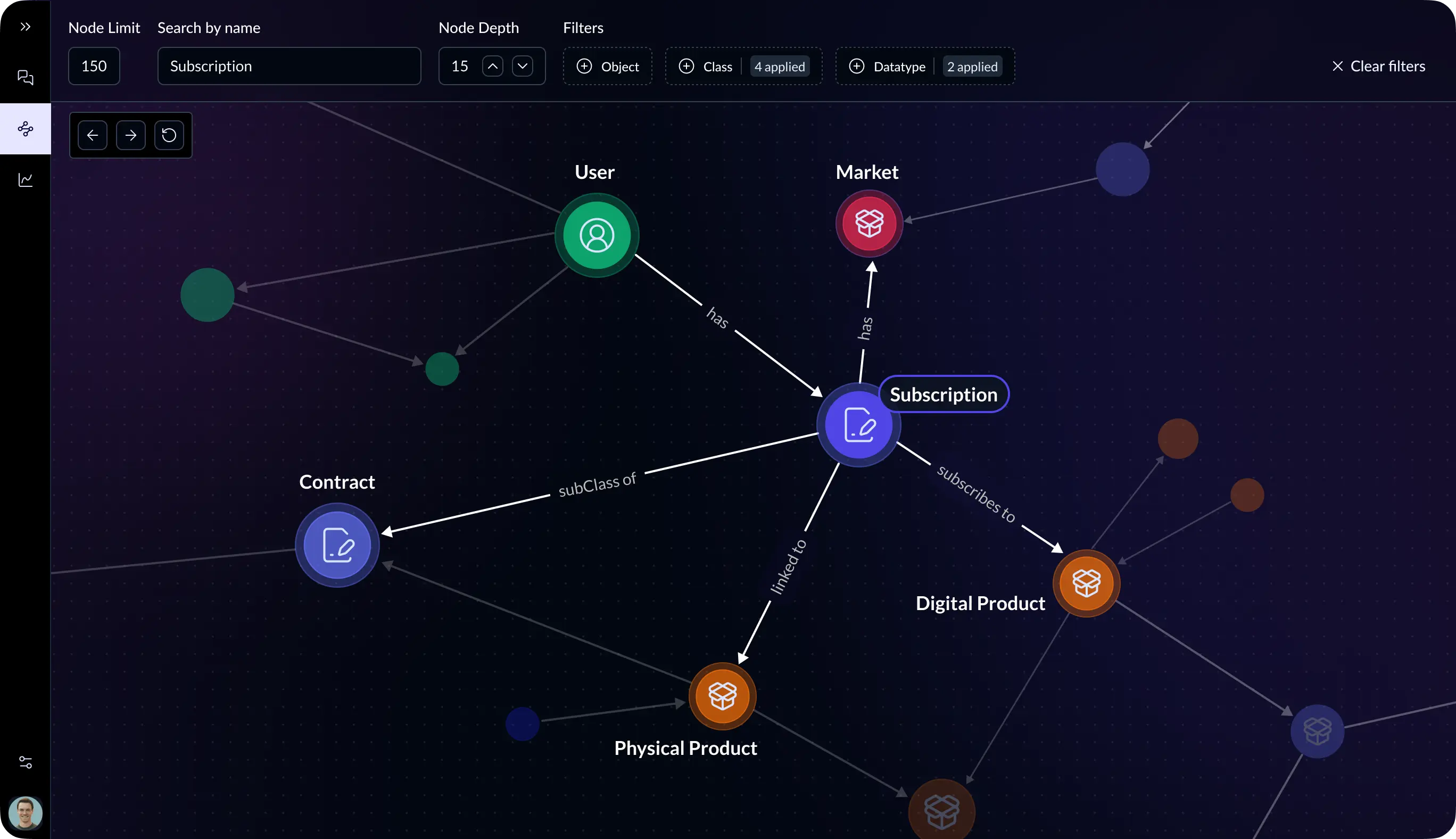Open the settings sliders icon in sidebar
The height and width of the screenshot is (839, 1456).
(x=26, y=762)
